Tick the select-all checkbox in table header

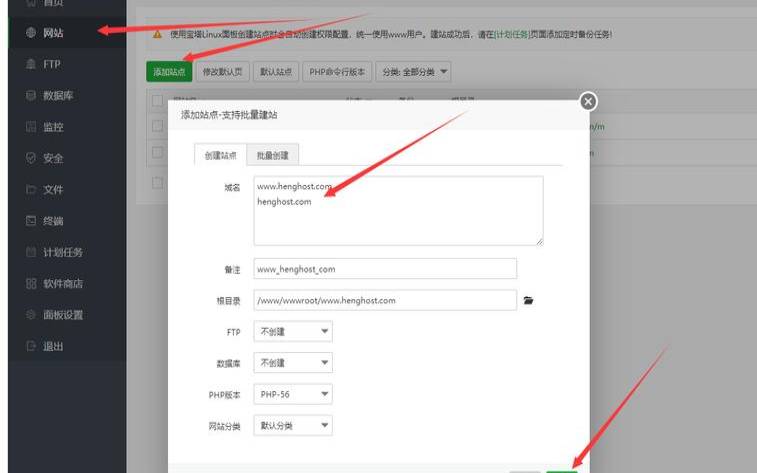[157, 100]
